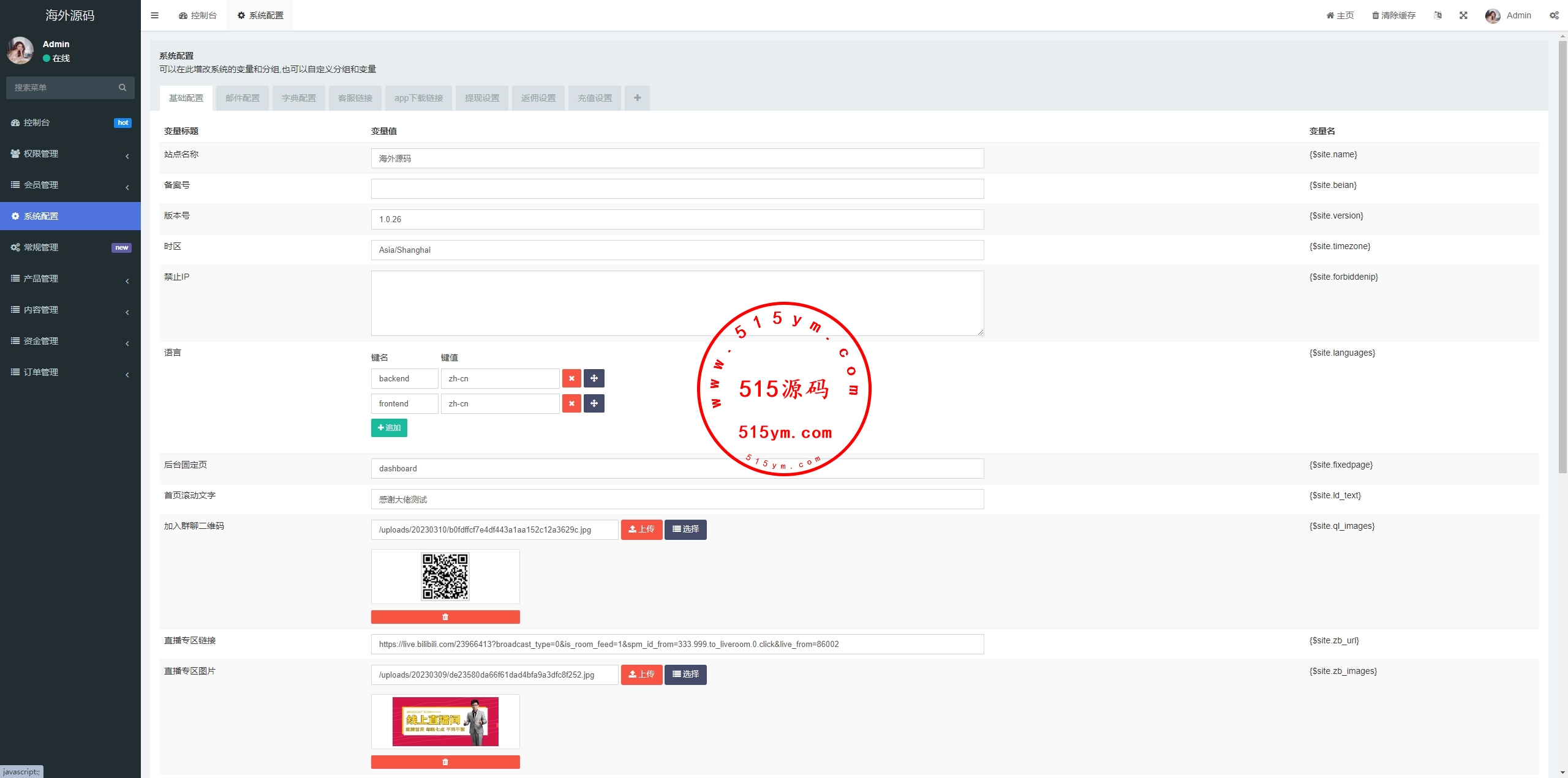Delete the QR code image with trash bar

click(445, 617)
